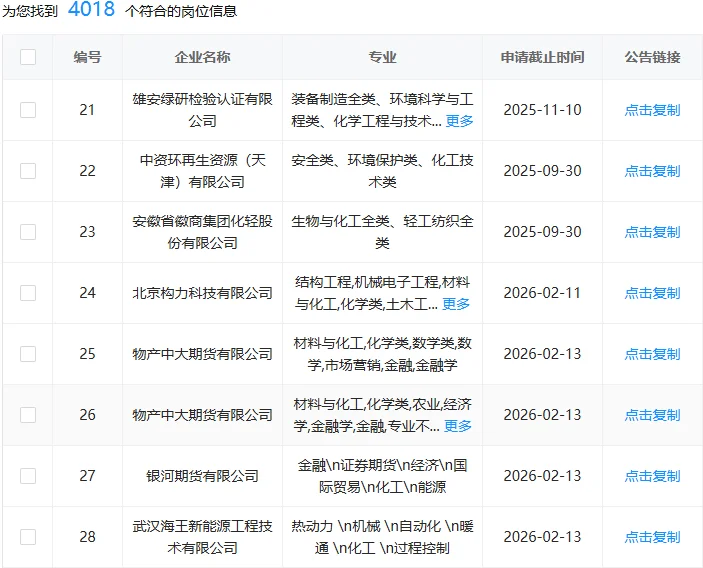Image resolution: width=703 pixels, height=568 pixels.
Task: Select 物产中大期货有限公司 in row 25
Action: click(202, 354)
